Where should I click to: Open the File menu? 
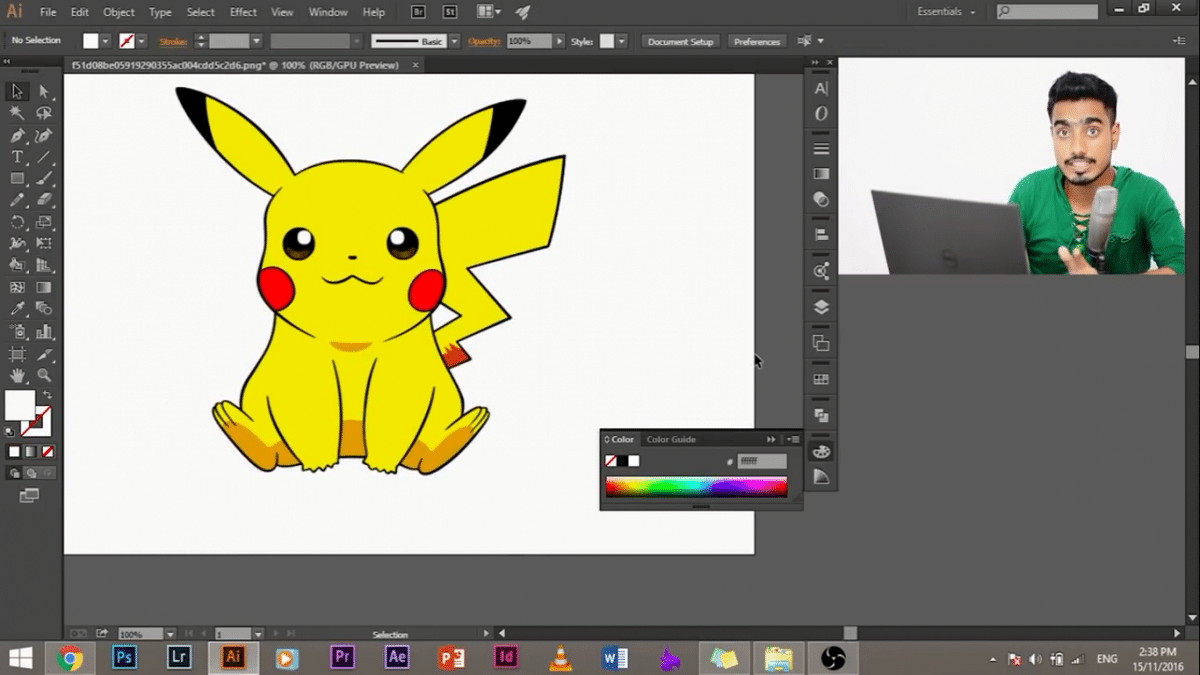48,12
